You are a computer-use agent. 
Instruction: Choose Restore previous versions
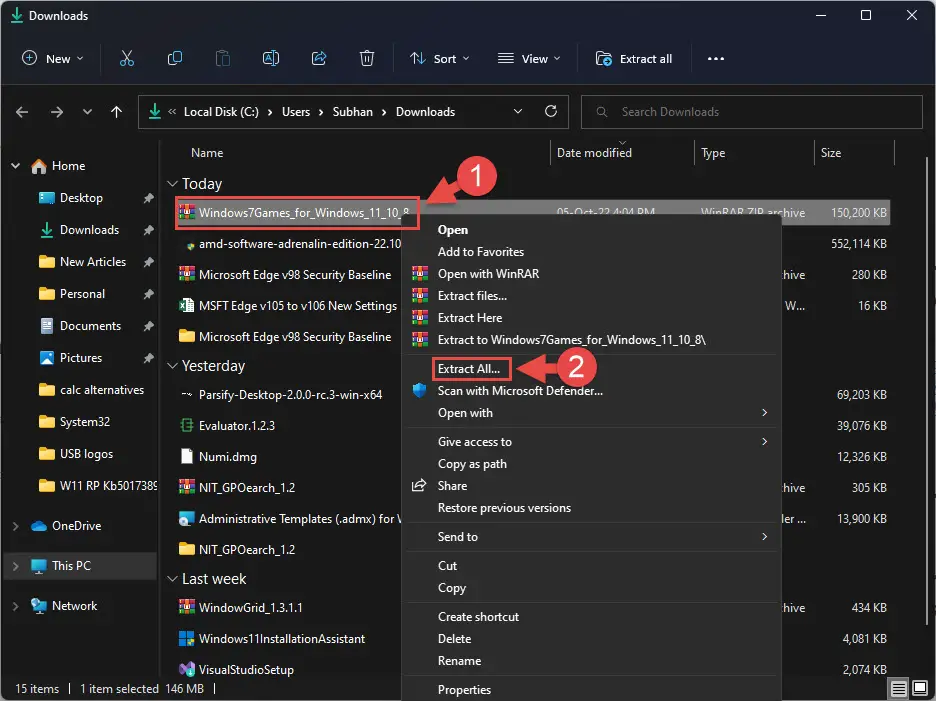pyautogui.click(x=592, y=508)
